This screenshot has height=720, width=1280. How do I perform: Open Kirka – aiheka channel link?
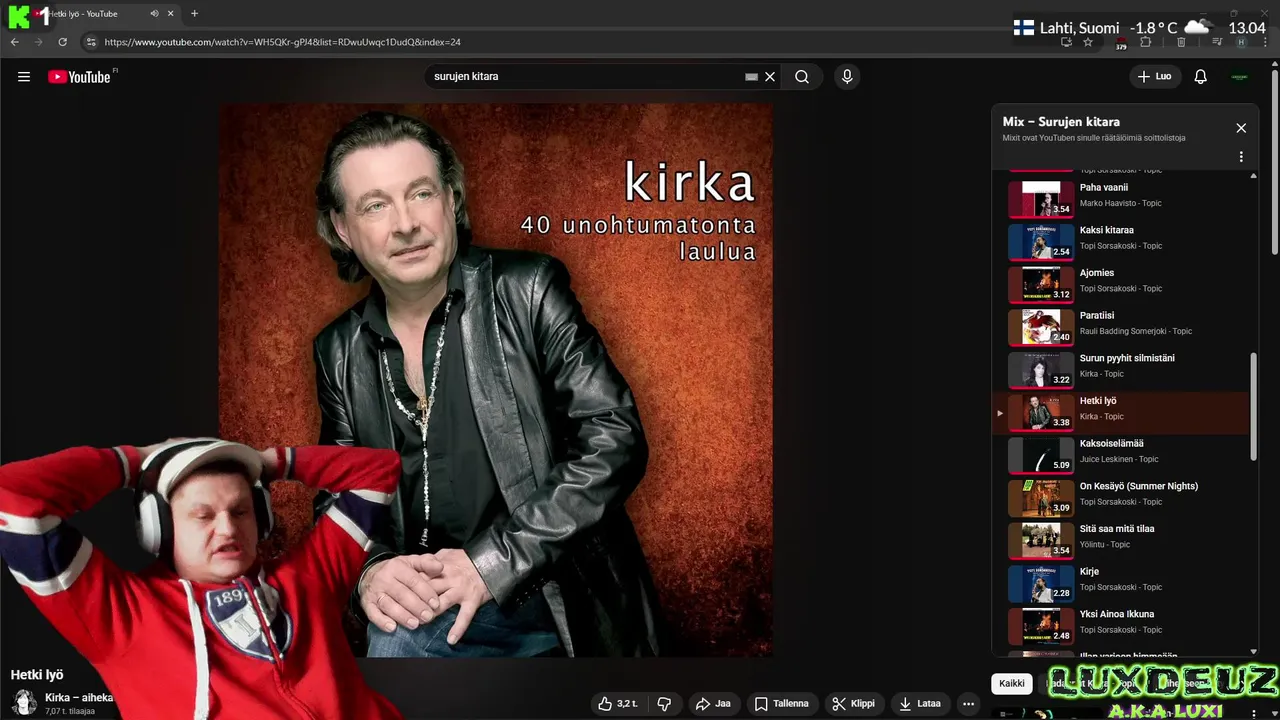coord(79,697)
